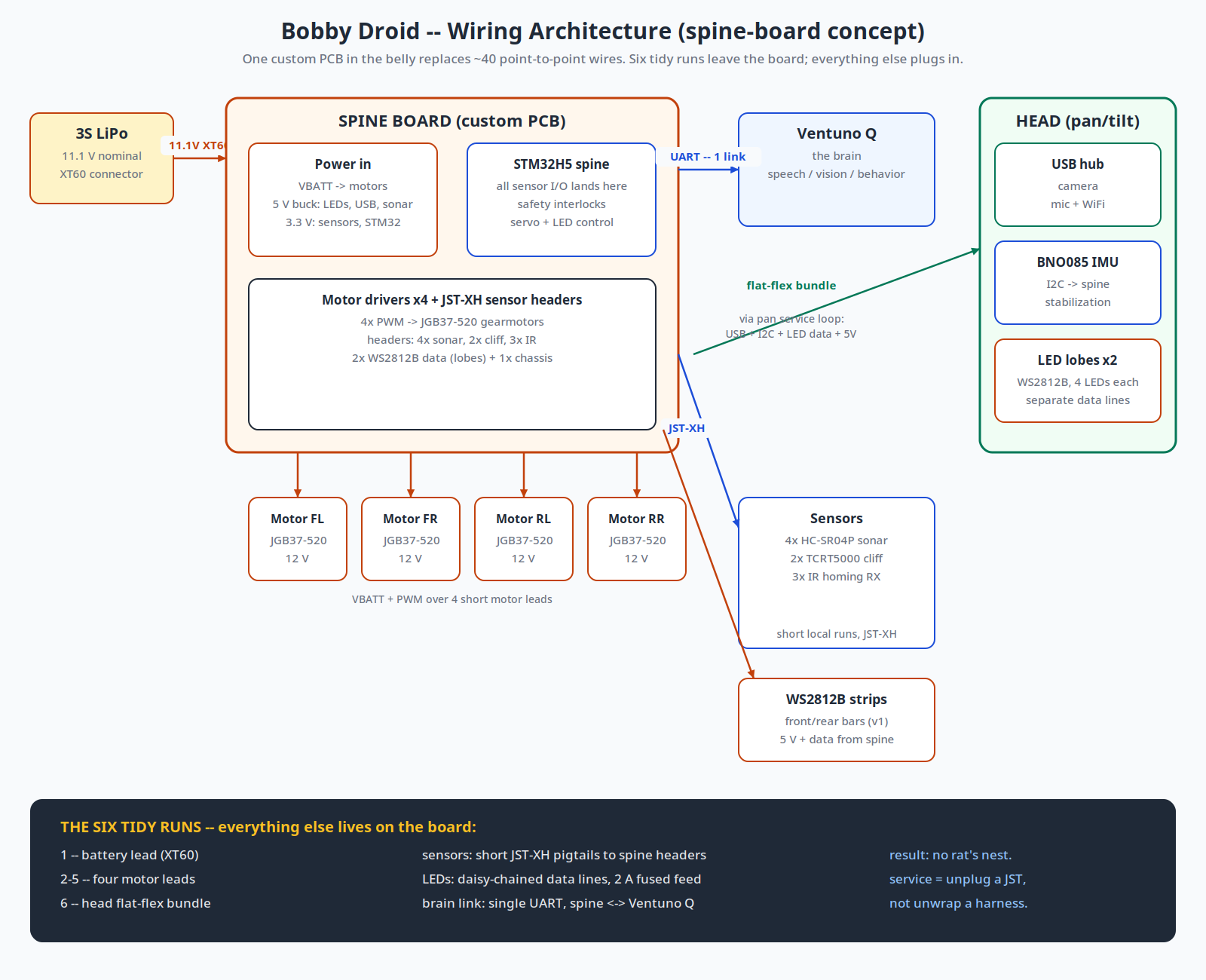
Task: Select the 'HEAD (pan/tilt)' heading
Action: click(1078, 121)
